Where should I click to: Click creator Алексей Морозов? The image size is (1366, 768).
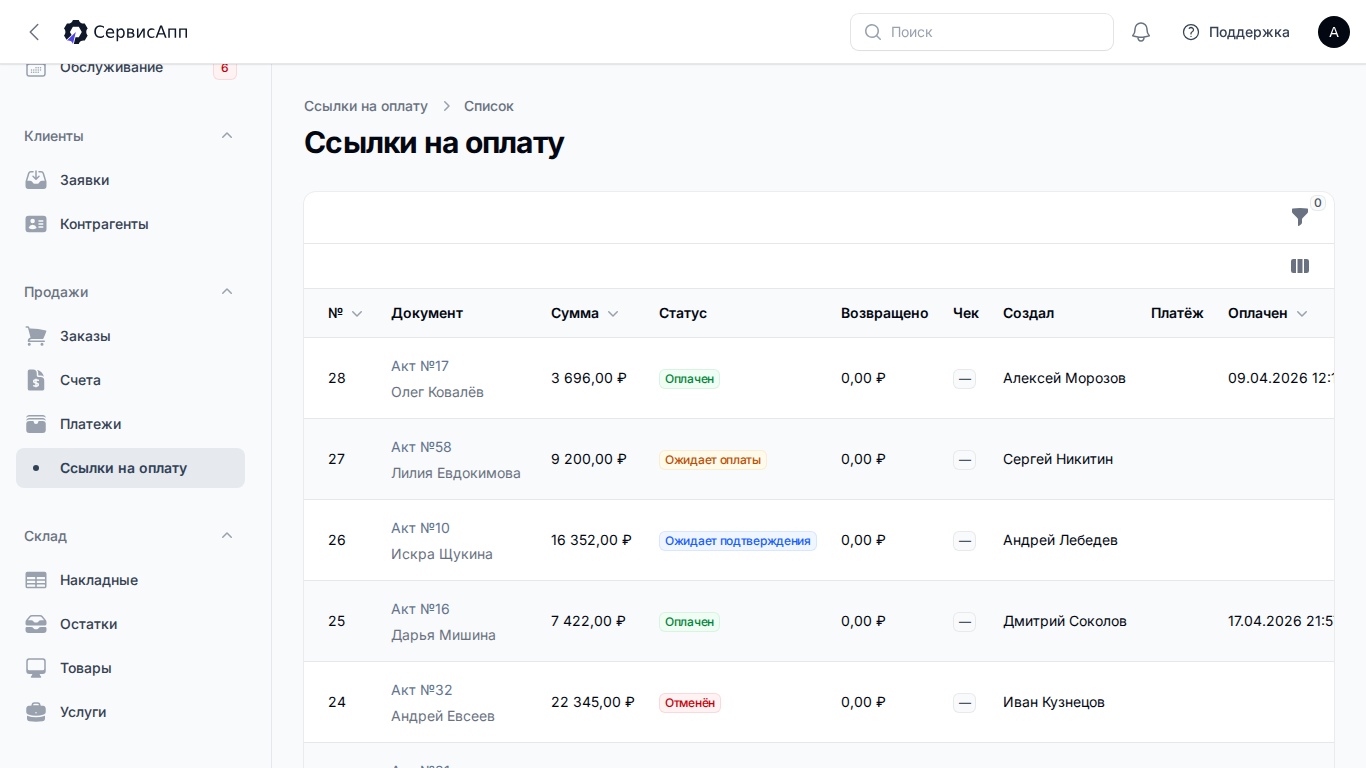click(x=1064, y=378)
